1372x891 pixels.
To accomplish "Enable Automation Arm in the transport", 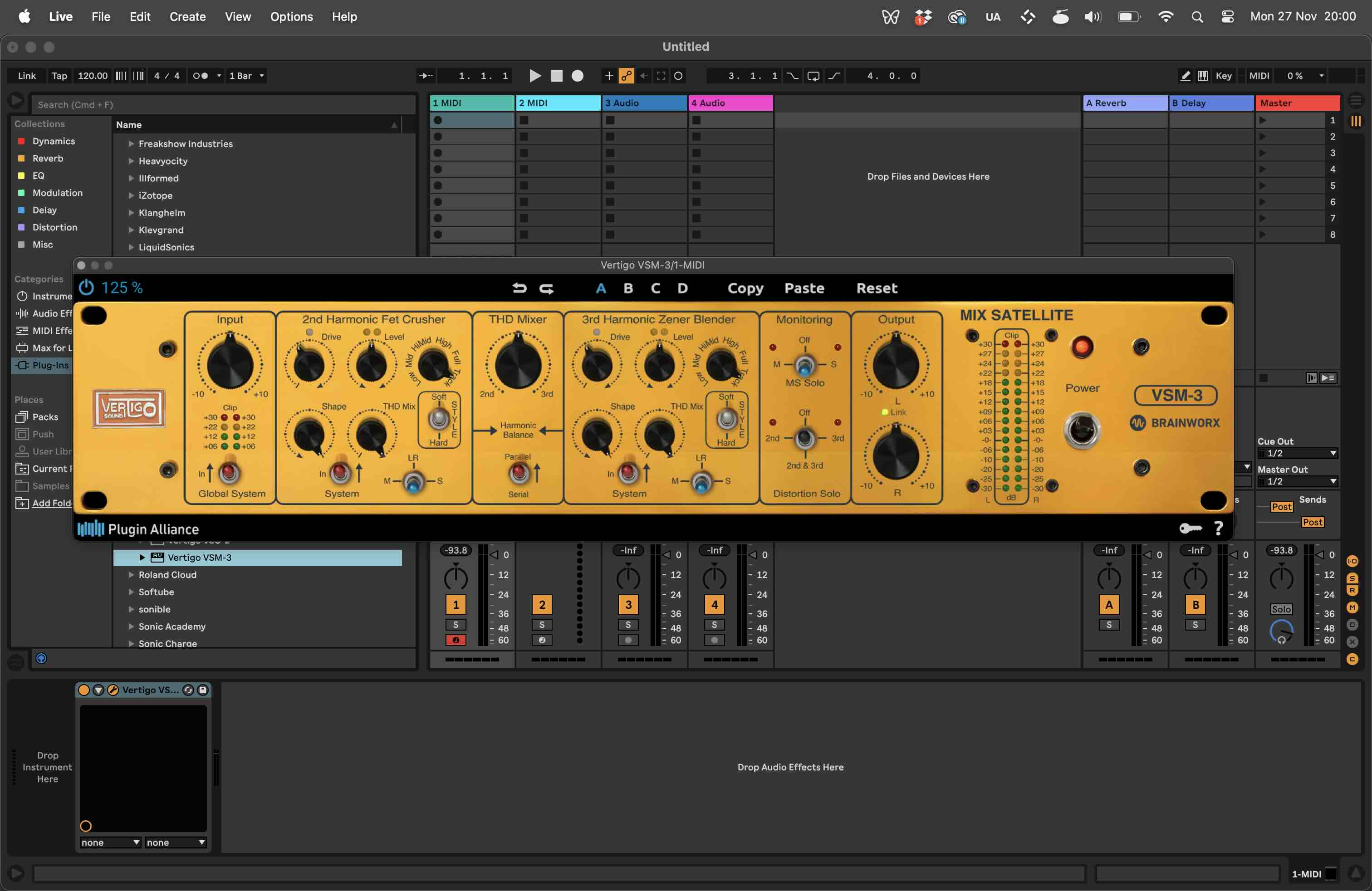I will pyautogui.click(x=627, y=75).
